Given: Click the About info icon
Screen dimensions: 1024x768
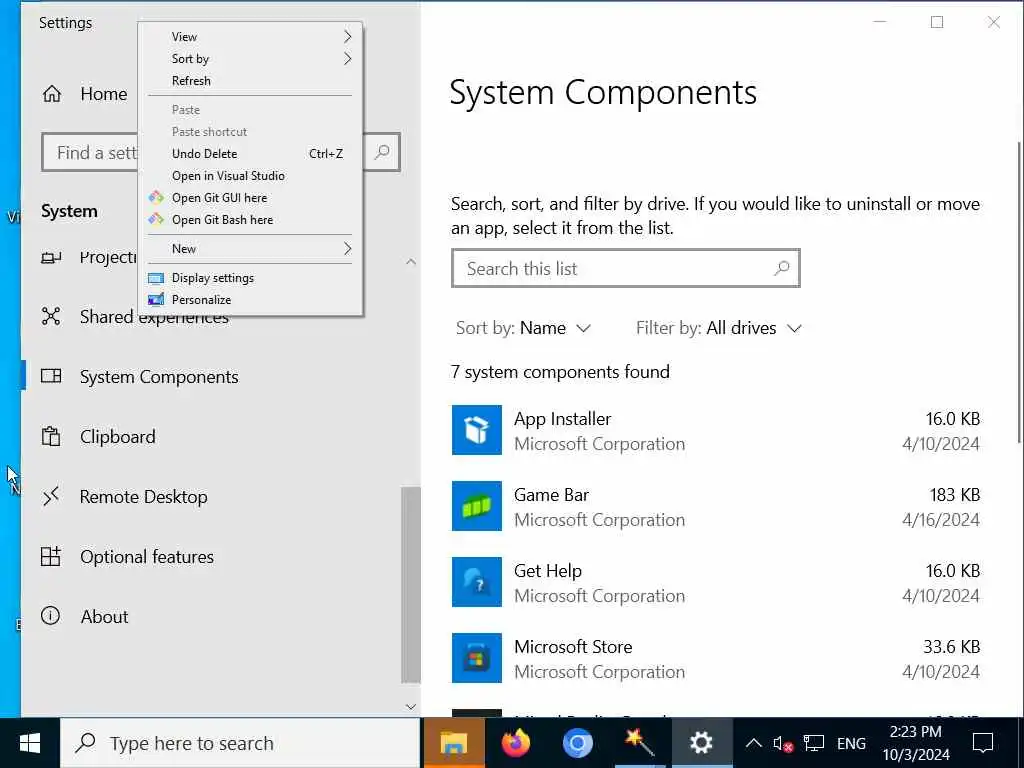Looking at the screenshot, I should pyautogui.click(x=50, y=616).
